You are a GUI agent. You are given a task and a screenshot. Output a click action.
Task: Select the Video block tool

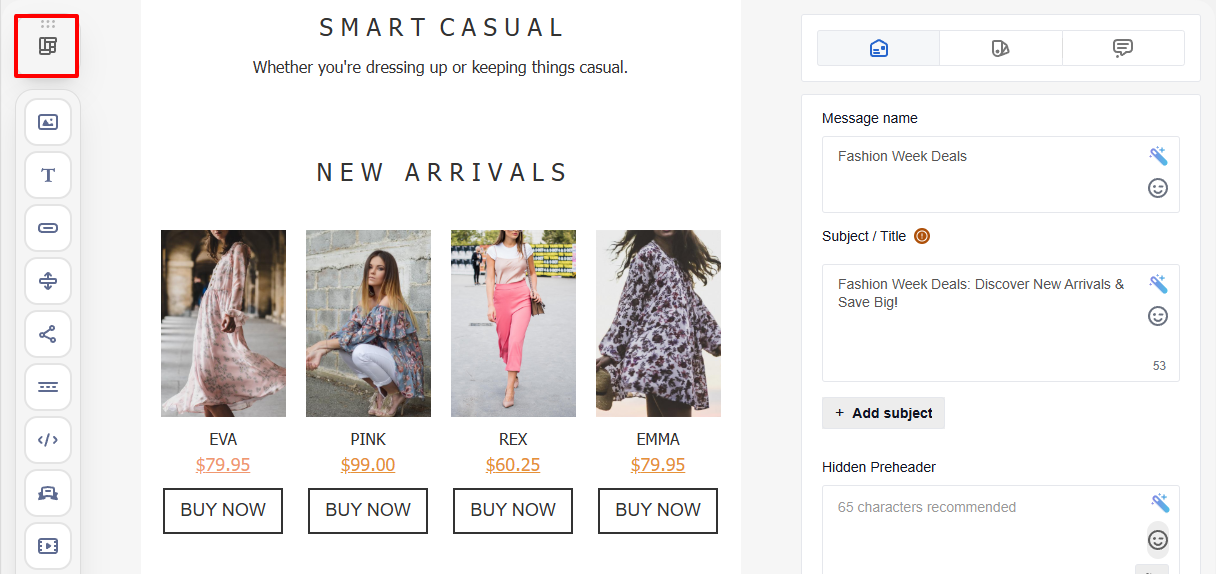click(x=48, y=546)
